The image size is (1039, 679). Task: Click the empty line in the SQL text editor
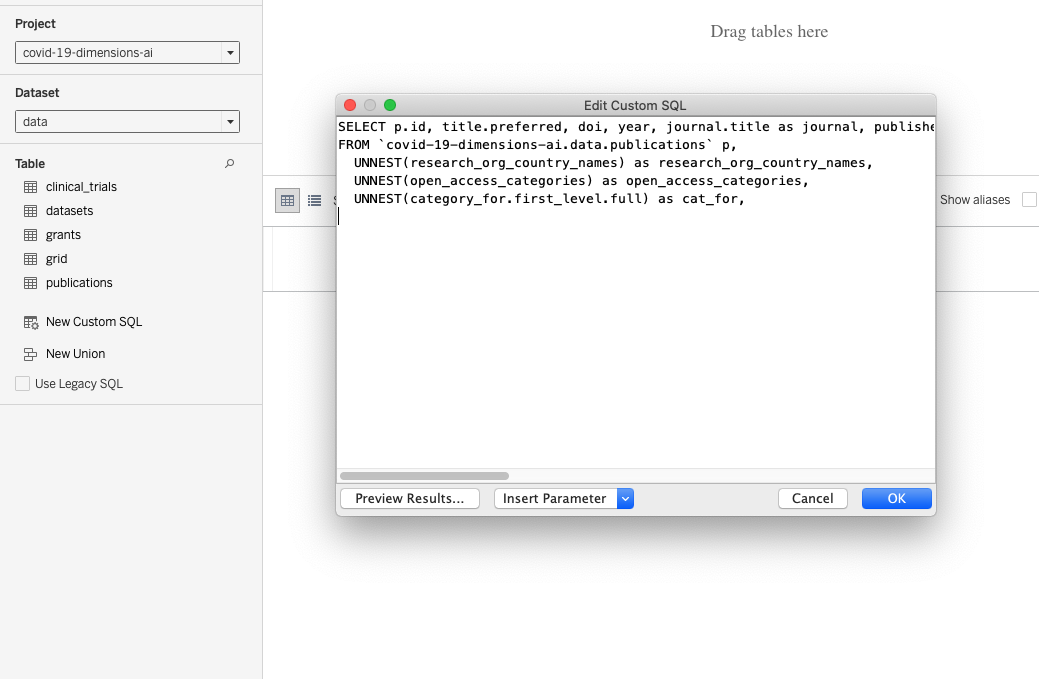tap(635, 217)
